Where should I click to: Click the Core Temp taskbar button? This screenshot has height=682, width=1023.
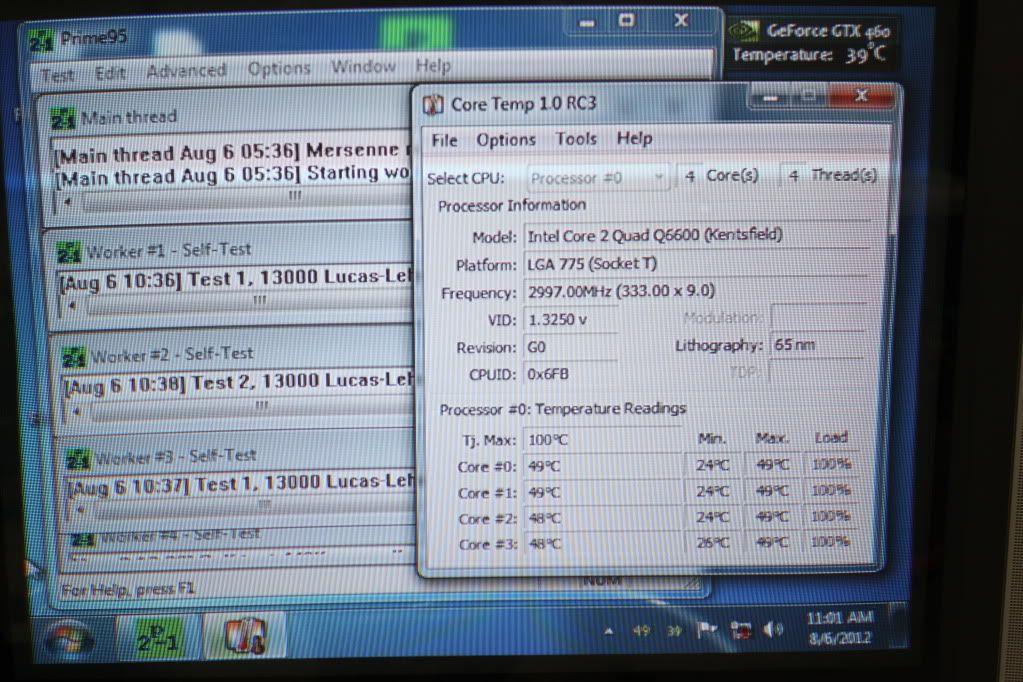point(245,635)
